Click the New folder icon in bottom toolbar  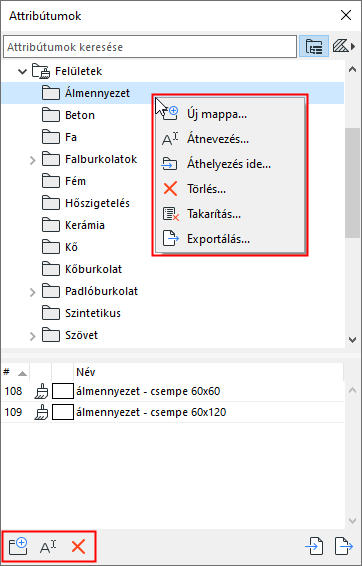[18, 546]
